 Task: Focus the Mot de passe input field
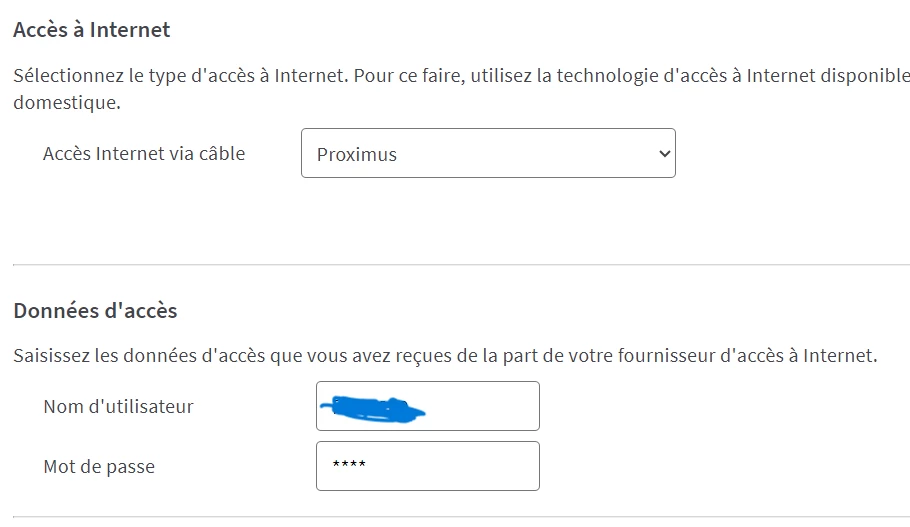[x=427, y=466]
